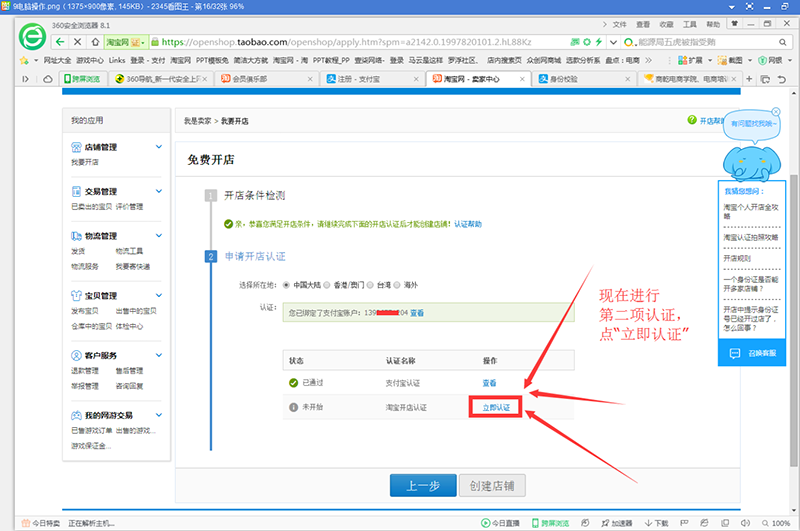The height and width of the screenshot is (531, 800).
Task: Click the 我的网游交易 gamepad icon
Action: click(76, 415)
